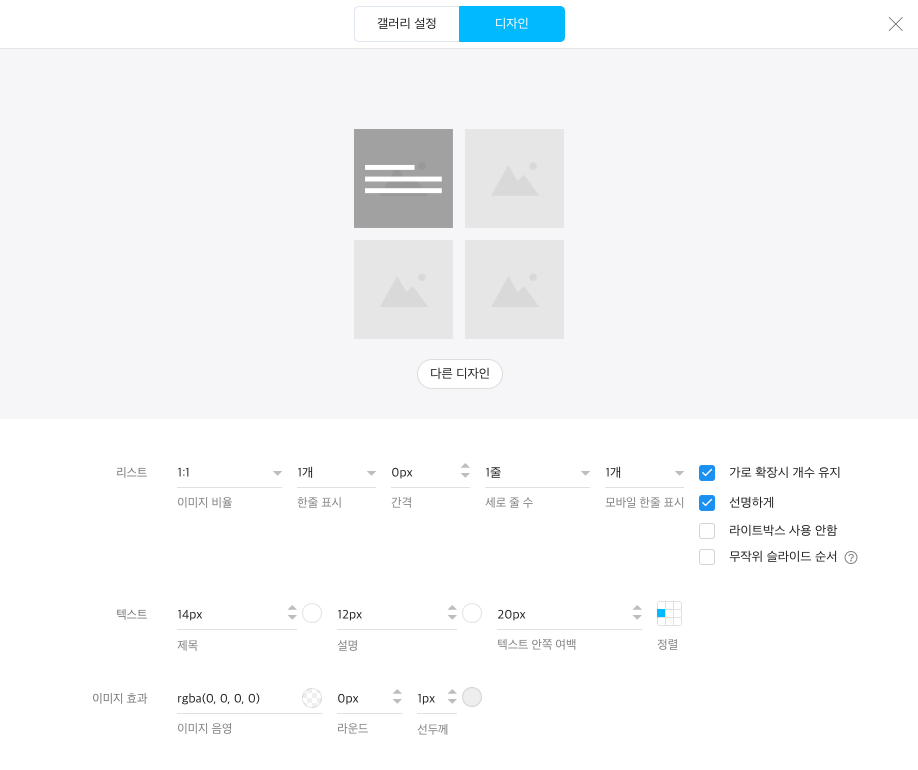The image size is (918, 770).
Task: Click the 다른 디자인 button
Action: coord(460,374)
